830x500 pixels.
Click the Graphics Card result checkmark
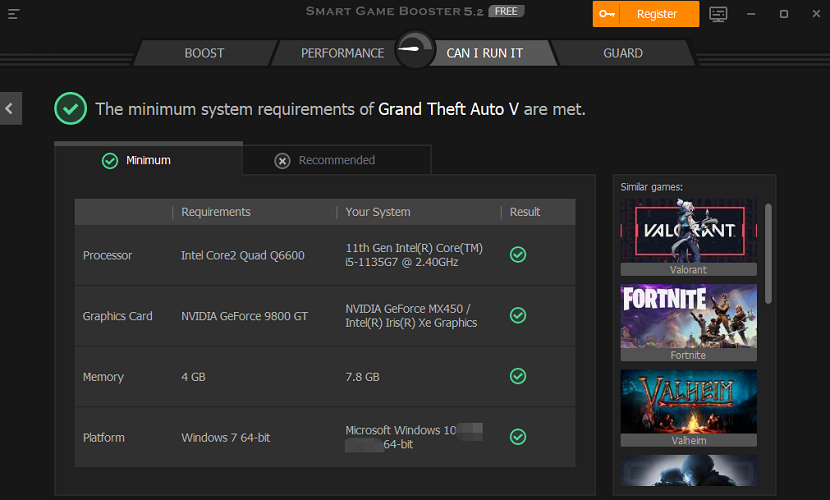[x=518, y=315]
